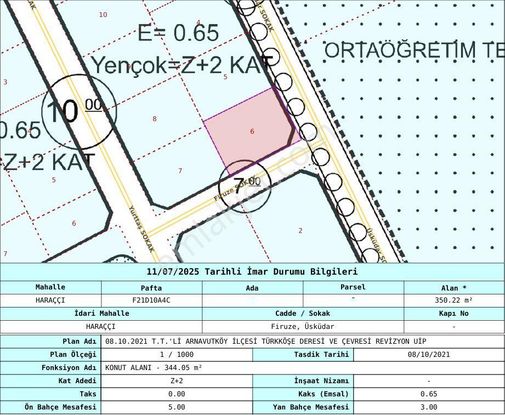Click the Yençok=Z+2 KAT label
This screenshot has height=415, width=505.
[185, 65]
